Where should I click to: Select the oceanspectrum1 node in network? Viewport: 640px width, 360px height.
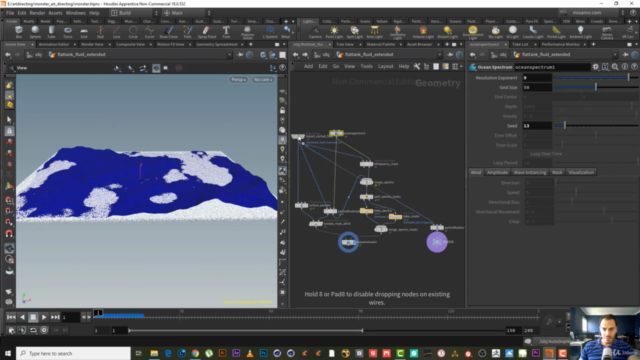click(336, 133)
